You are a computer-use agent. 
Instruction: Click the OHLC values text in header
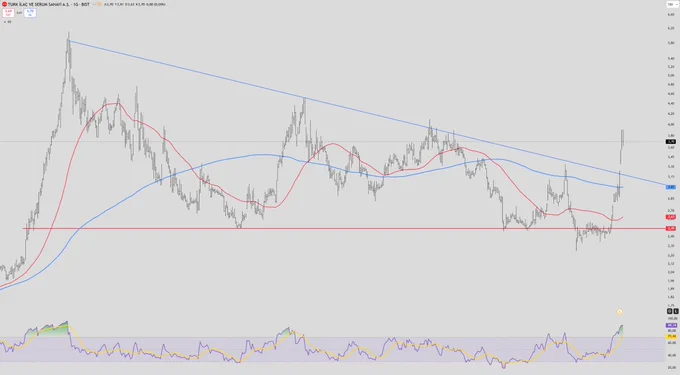[134, 4]
